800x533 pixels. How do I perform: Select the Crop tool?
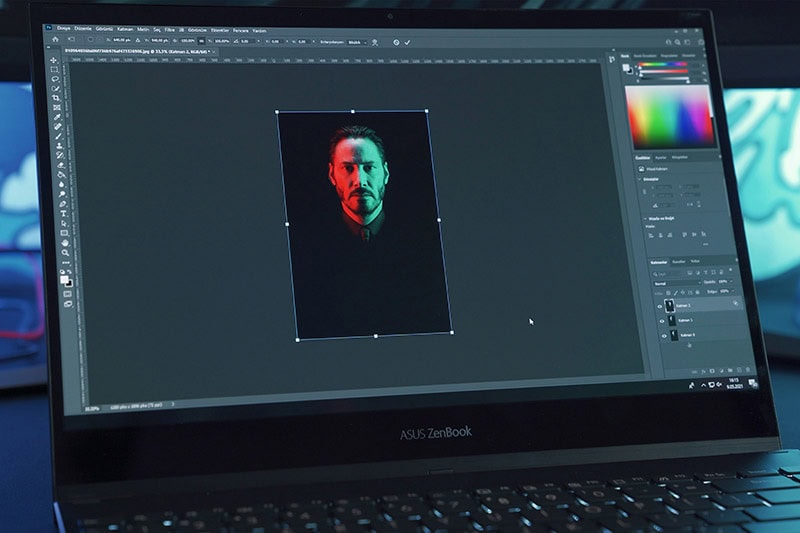click(57, 98)
